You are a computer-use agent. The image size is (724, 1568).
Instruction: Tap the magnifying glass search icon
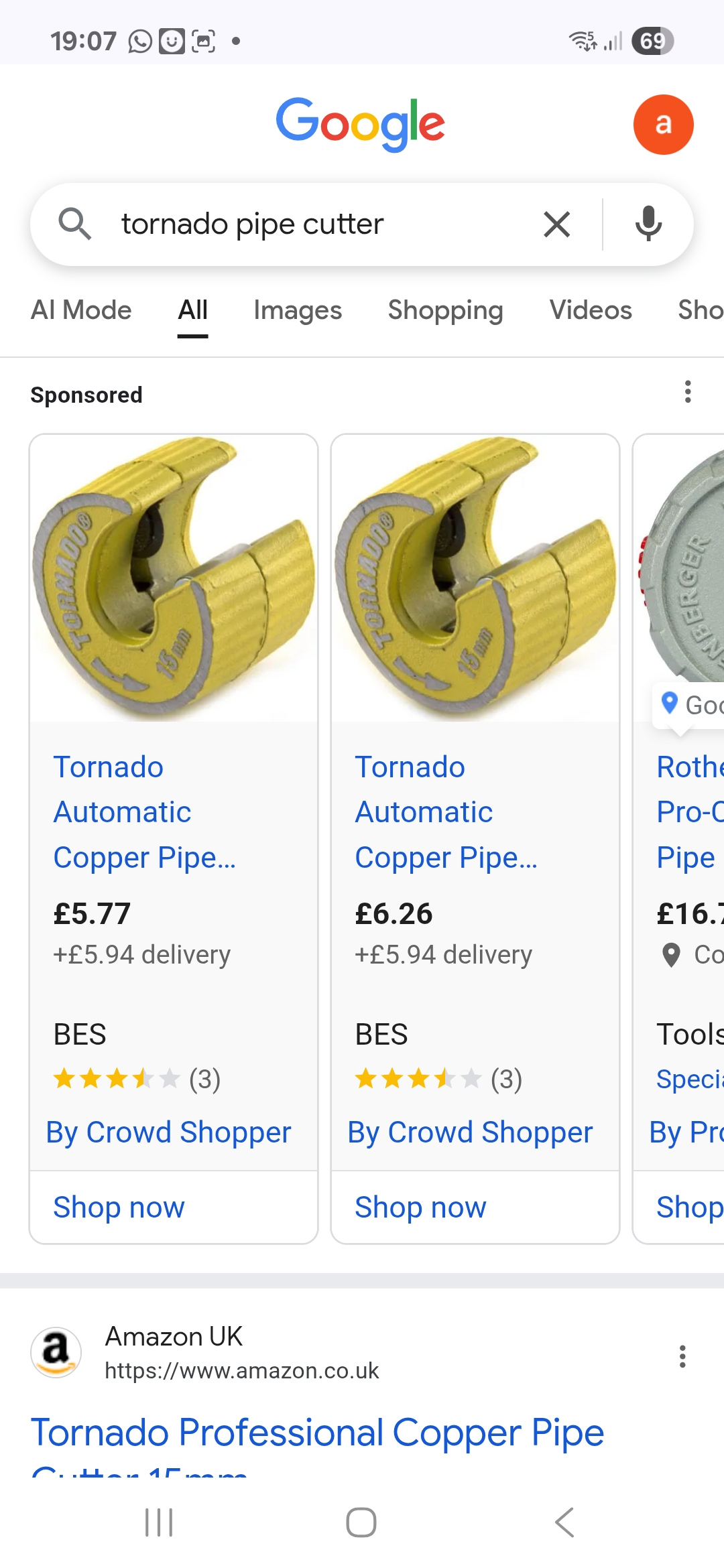point(74,224)
